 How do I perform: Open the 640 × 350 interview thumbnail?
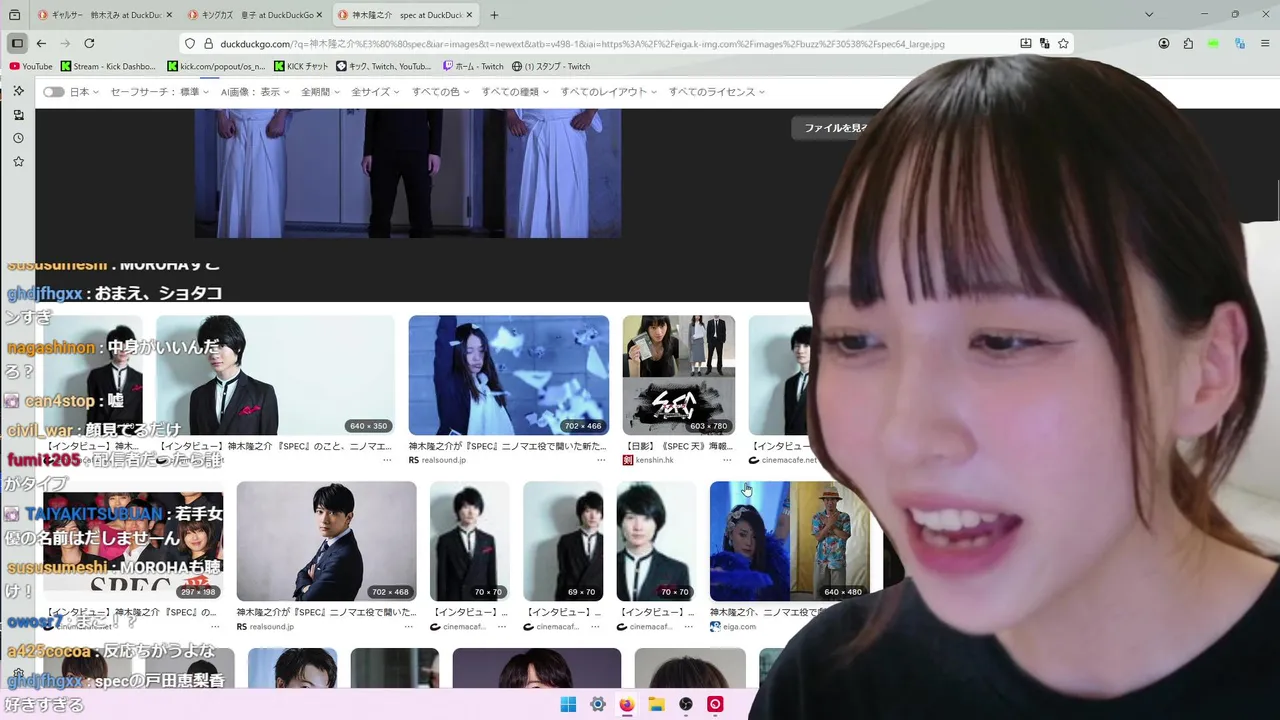[x=275, y=375]
